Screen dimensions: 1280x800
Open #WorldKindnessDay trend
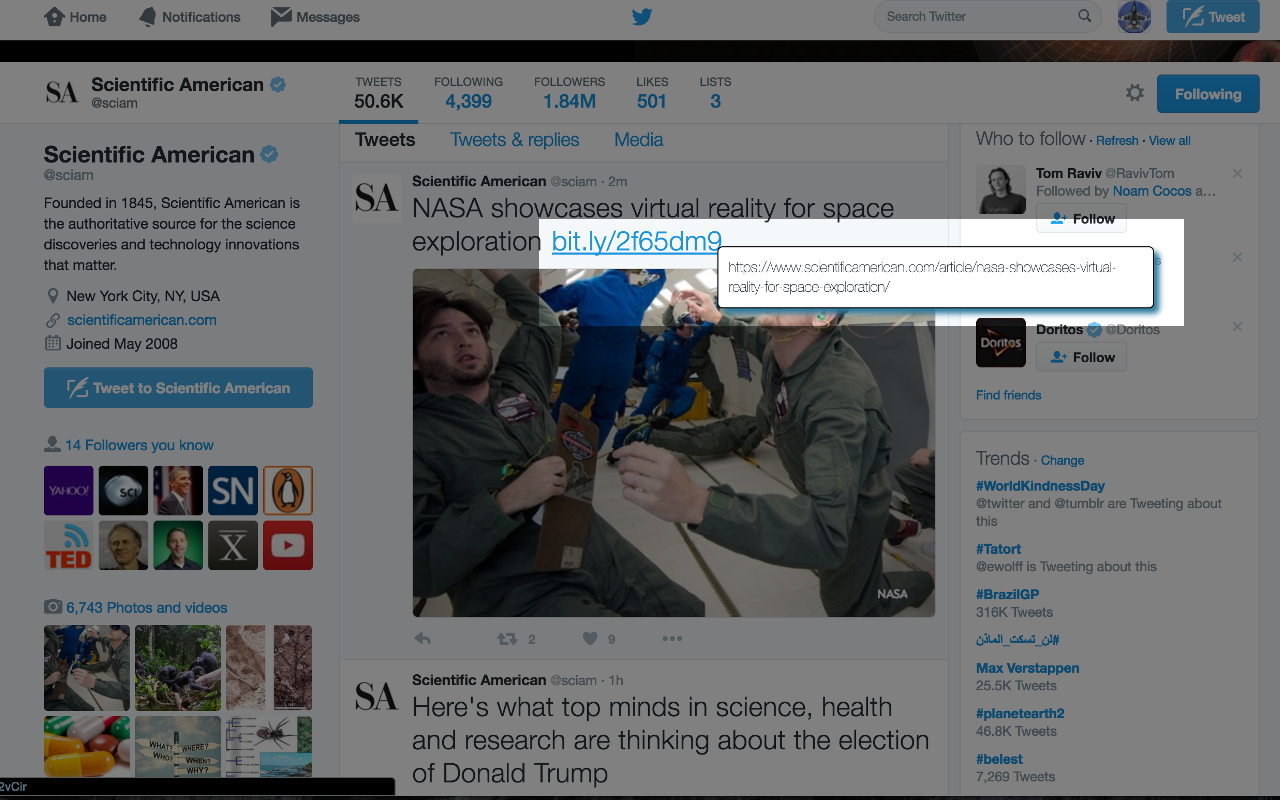[1040, 486]
